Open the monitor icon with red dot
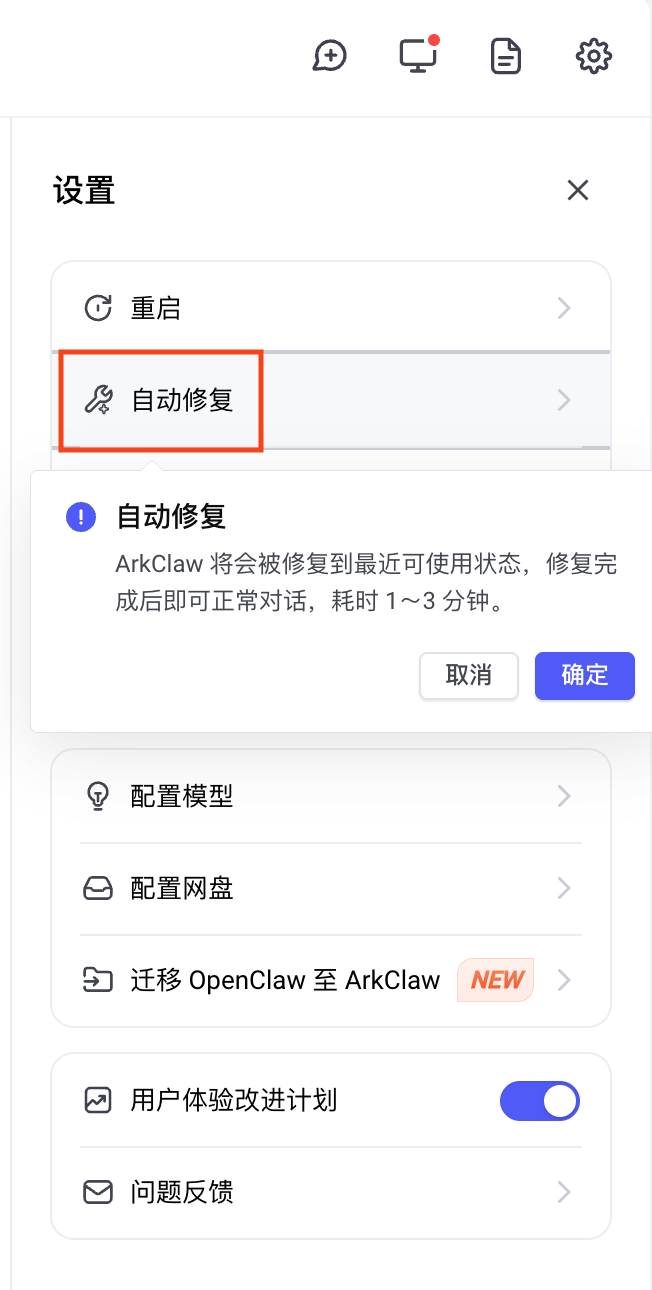The width and height of the screenshot is (652, 1290). [418, 56]
